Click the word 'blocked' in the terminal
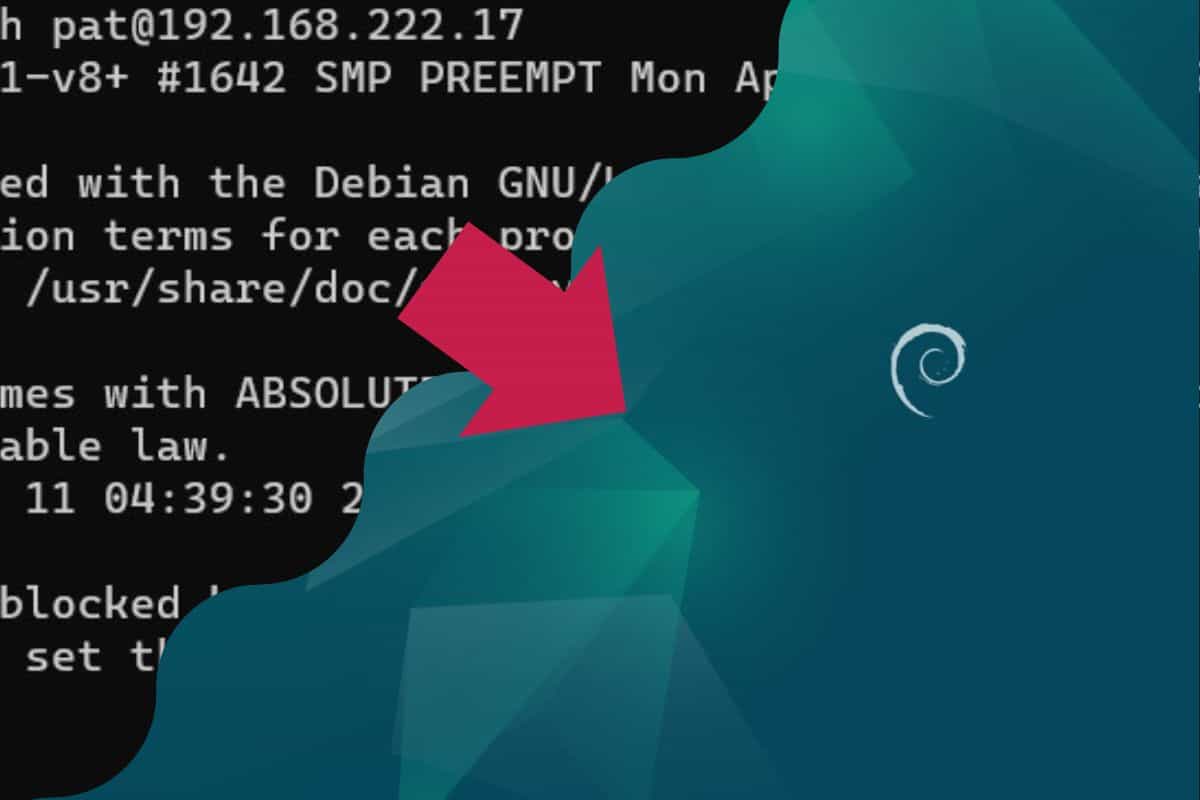 (90, 603)
